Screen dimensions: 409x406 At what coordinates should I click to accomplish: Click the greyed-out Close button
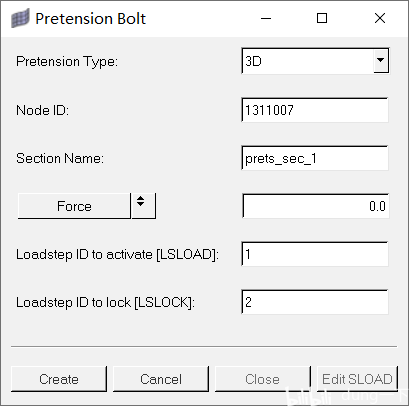pyautogui.click(x=263, y=379)
